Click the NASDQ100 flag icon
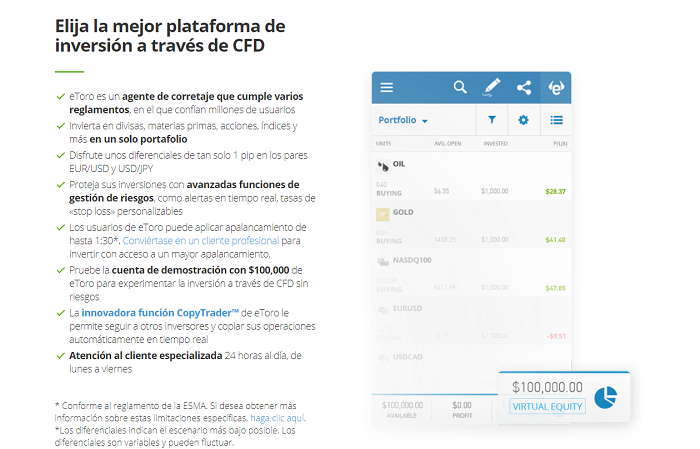This screenshot has width=700, height=449. tap(383, 262)
